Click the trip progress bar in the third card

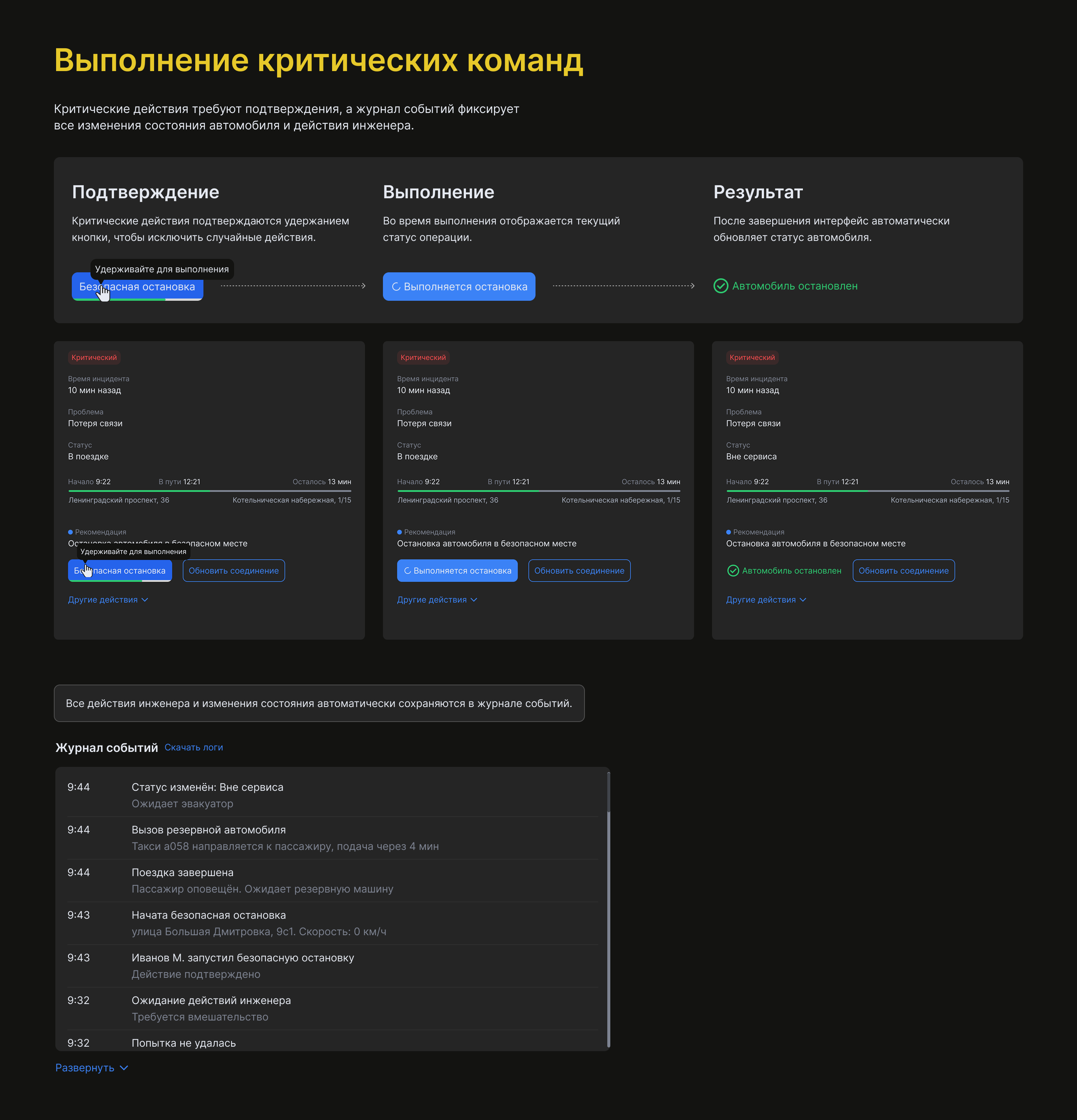(867, 491)
